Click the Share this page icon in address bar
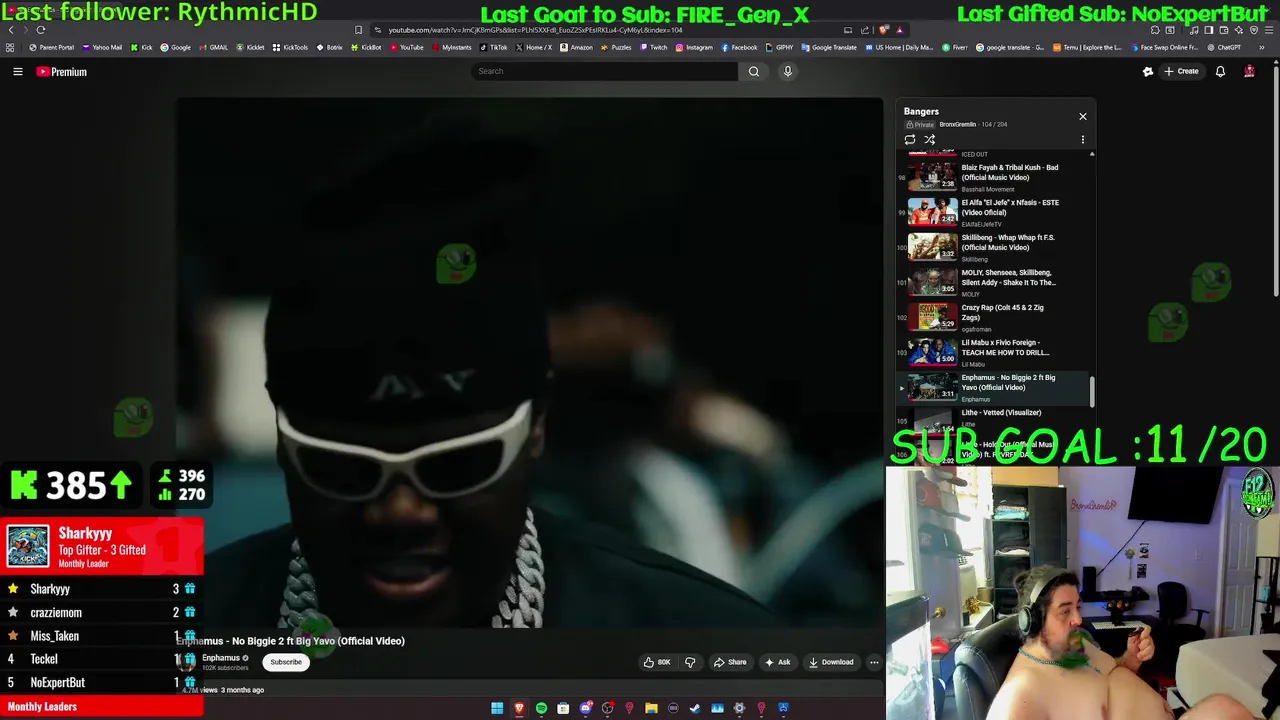This screenshot has width=1280, height=720. coord(864,30)
